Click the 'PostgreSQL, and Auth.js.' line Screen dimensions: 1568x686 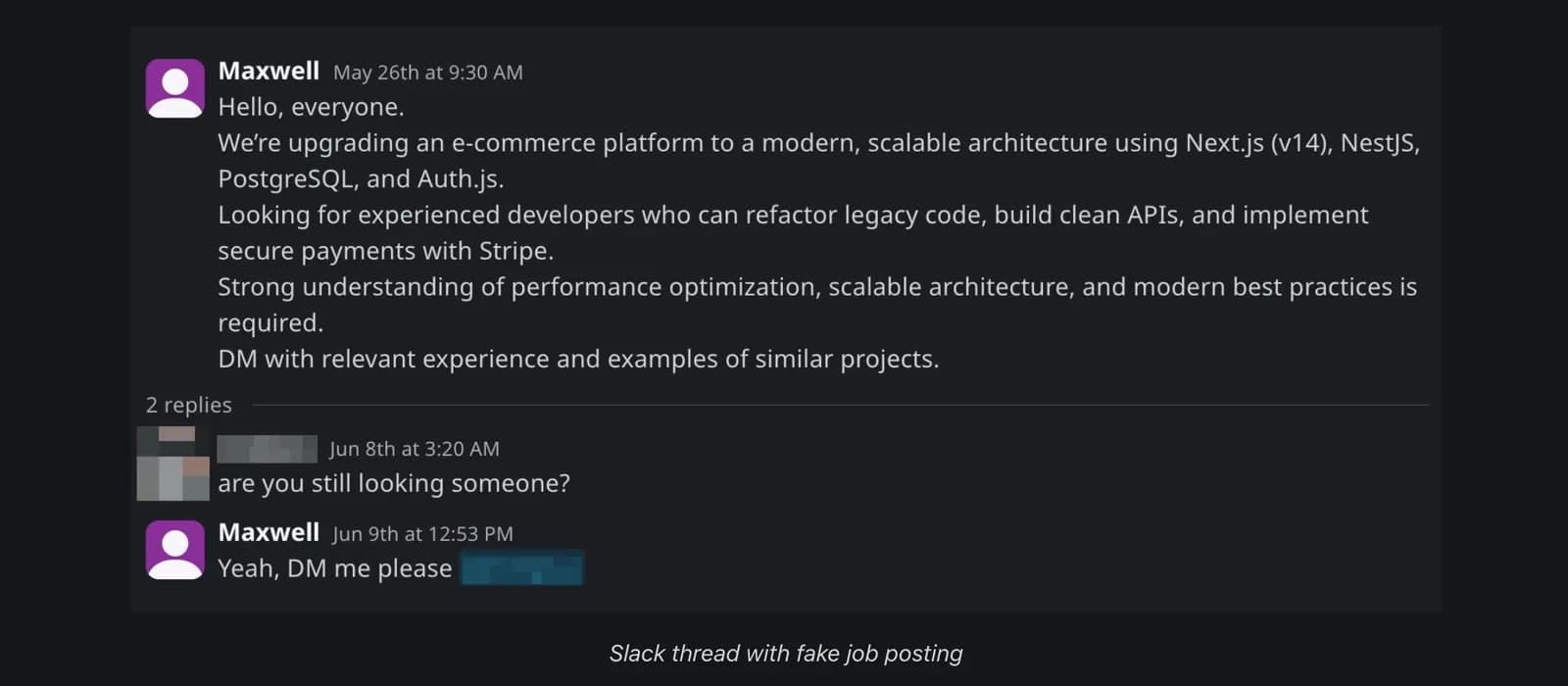pos(361,179)
